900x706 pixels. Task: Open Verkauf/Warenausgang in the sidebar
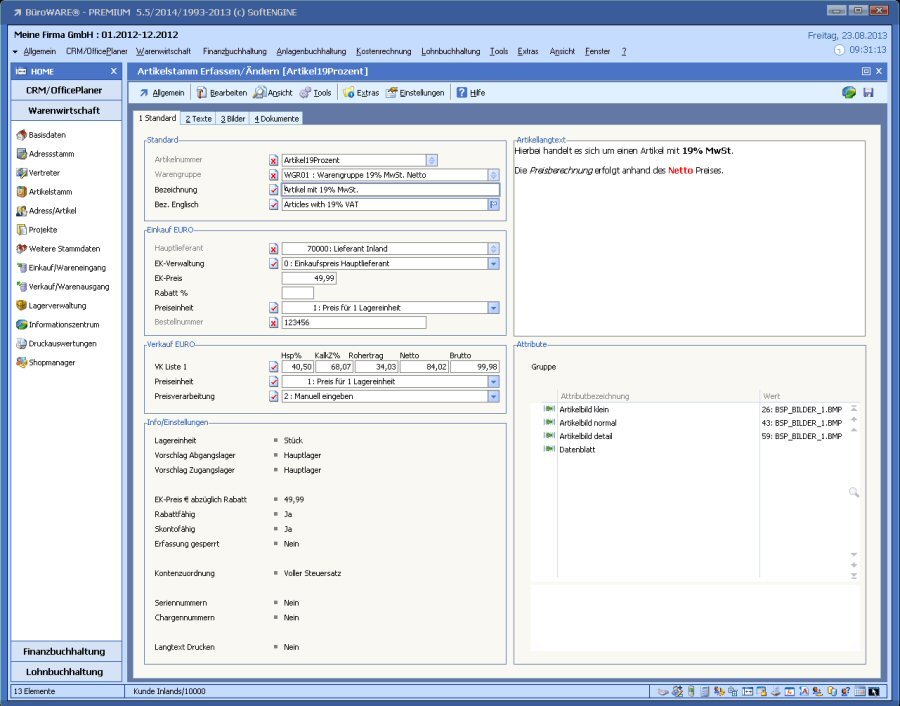tap(63, 286)
